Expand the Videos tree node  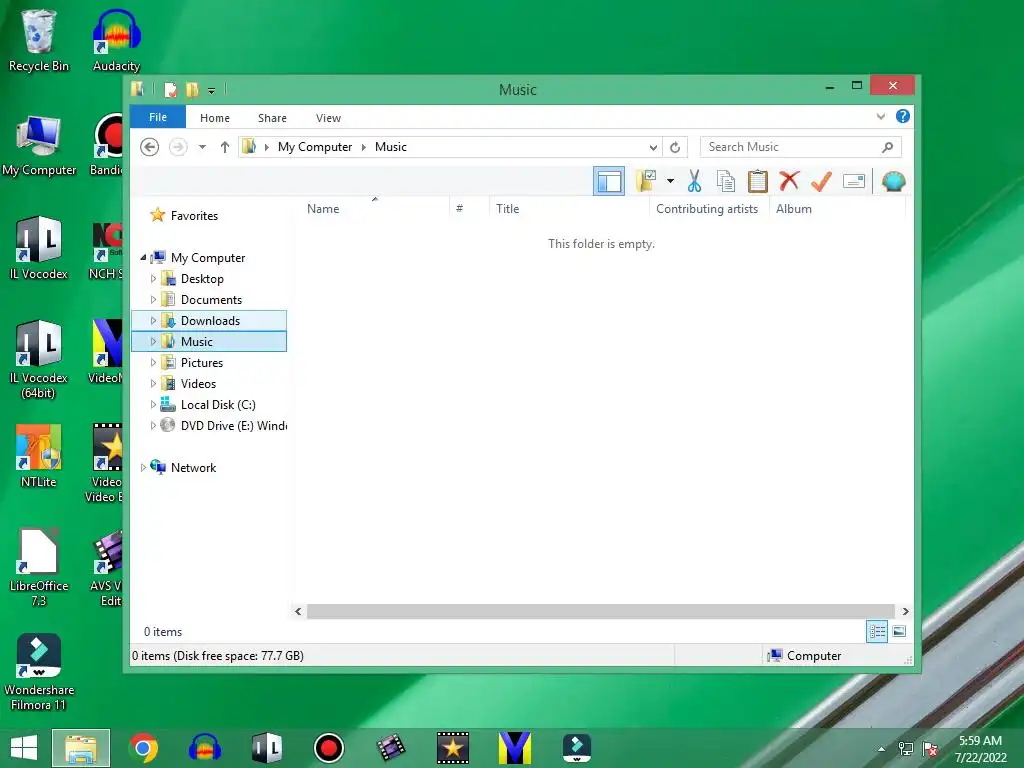[153, 383]
